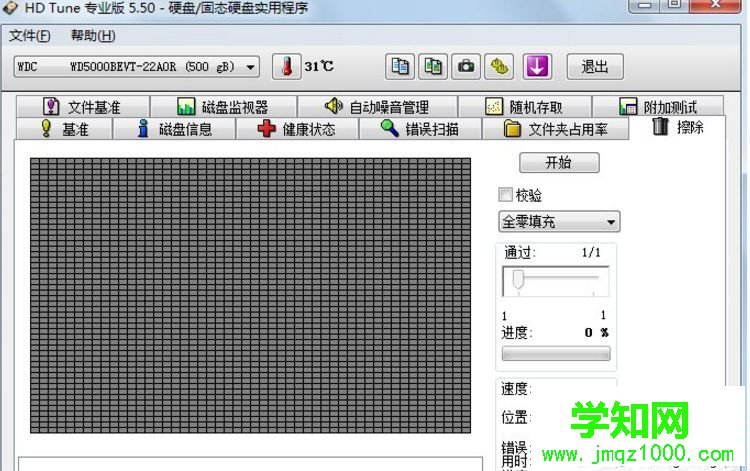The image size is (750, 471).
Task: Open the 自动噪音管理 tab
Action: tap(377, 106)
